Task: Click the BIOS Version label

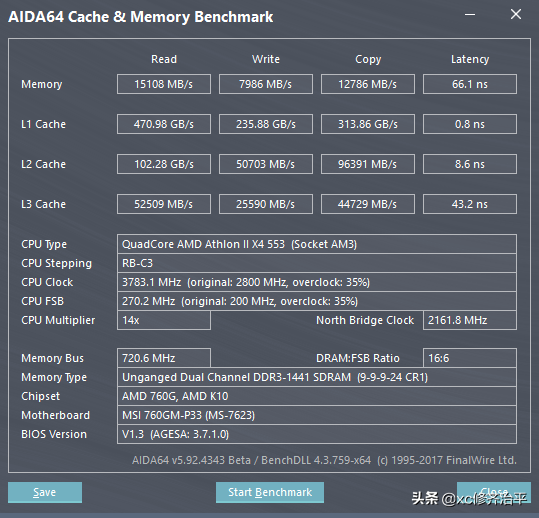Action: 54,434
